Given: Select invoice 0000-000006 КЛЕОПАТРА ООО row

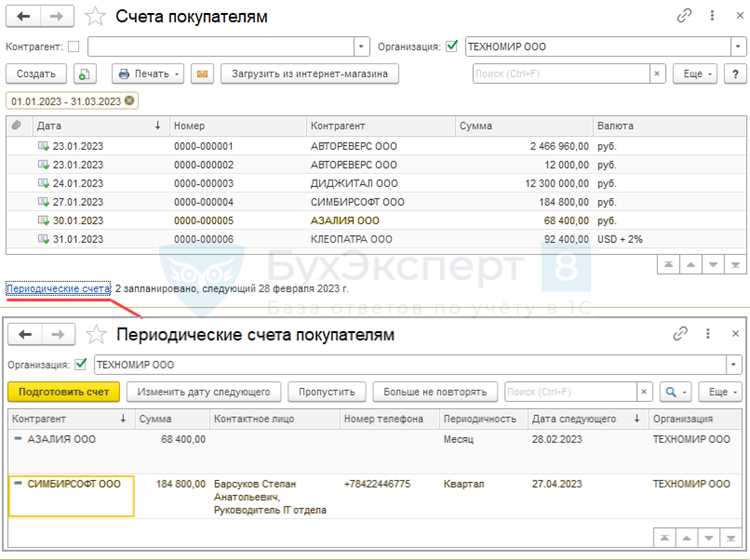Looking at the screenshot, I should 376,239.
